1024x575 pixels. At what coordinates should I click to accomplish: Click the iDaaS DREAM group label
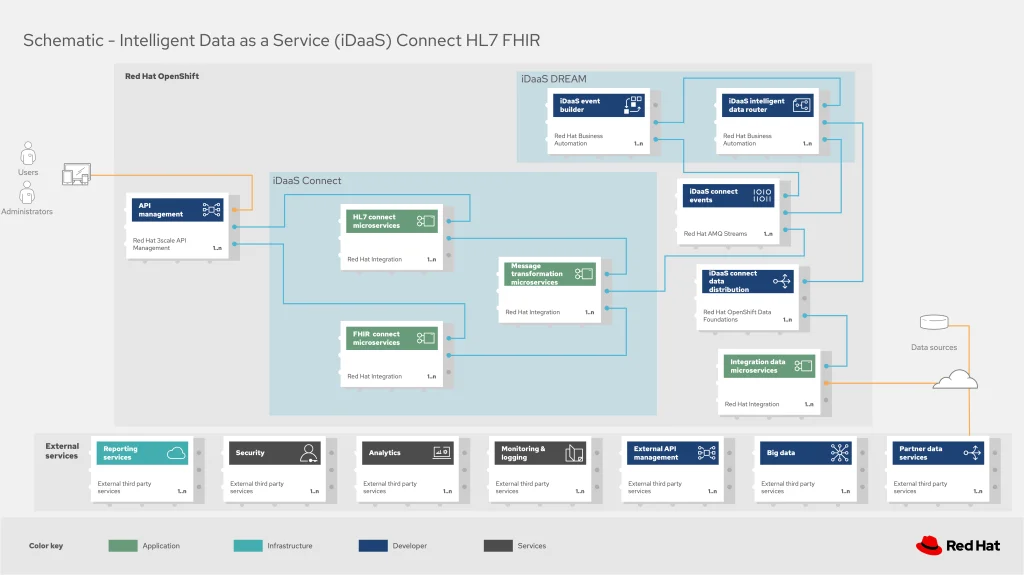click(x=554, y=79)
